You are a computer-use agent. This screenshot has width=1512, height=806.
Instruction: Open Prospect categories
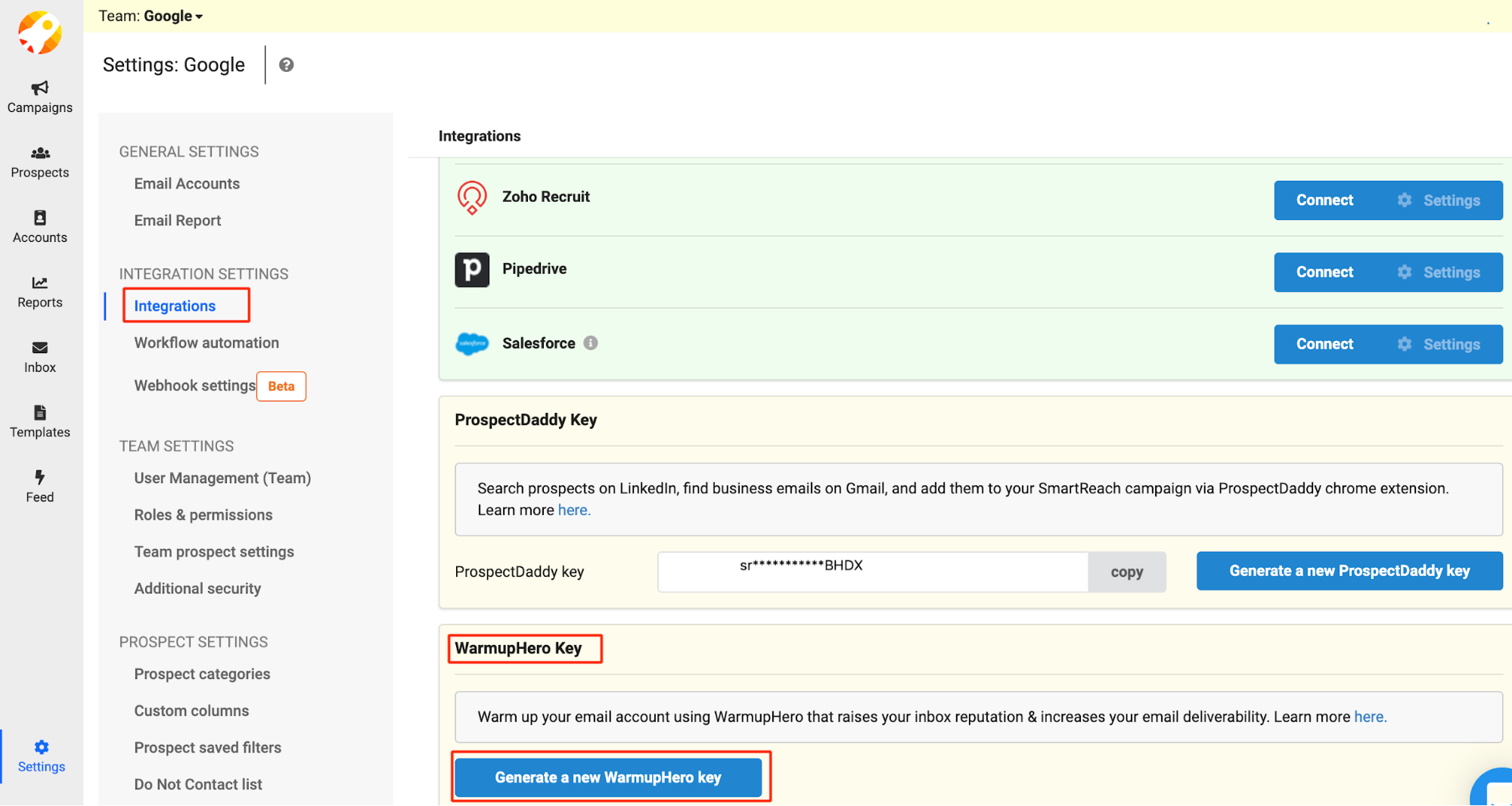pyautogui.click(x=202, y=674)
